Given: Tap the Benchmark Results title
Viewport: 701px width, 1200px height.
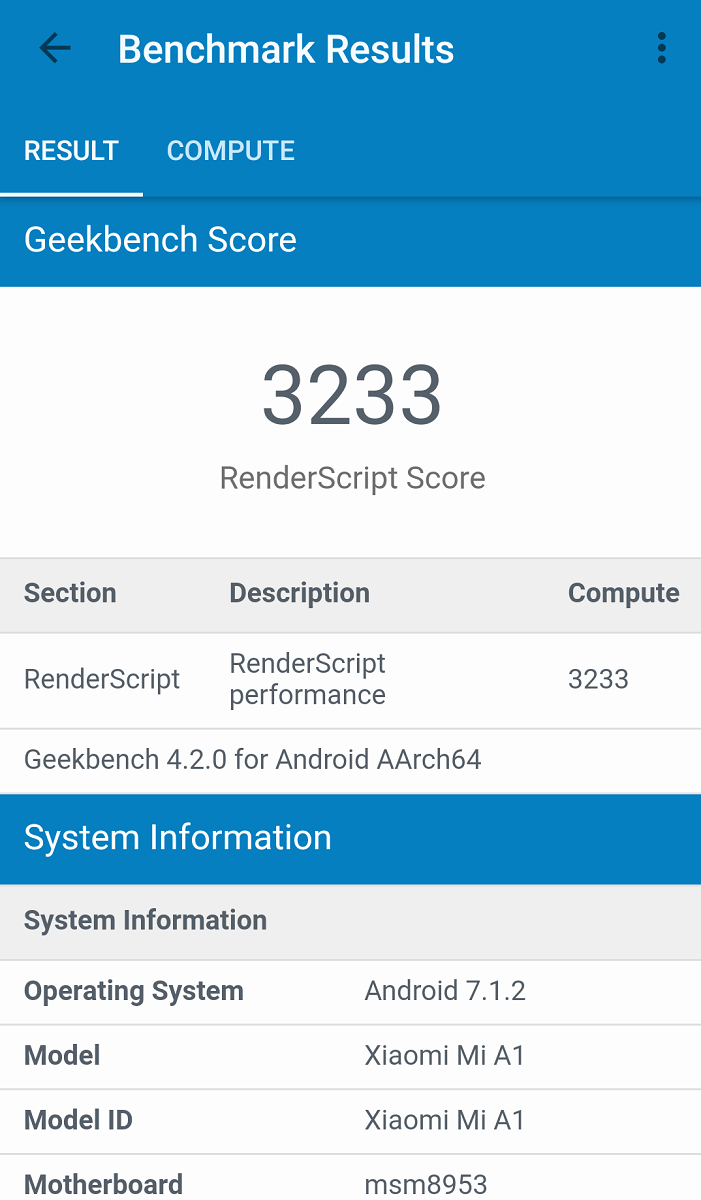Looking at the screenshot, I should (286, 49).
